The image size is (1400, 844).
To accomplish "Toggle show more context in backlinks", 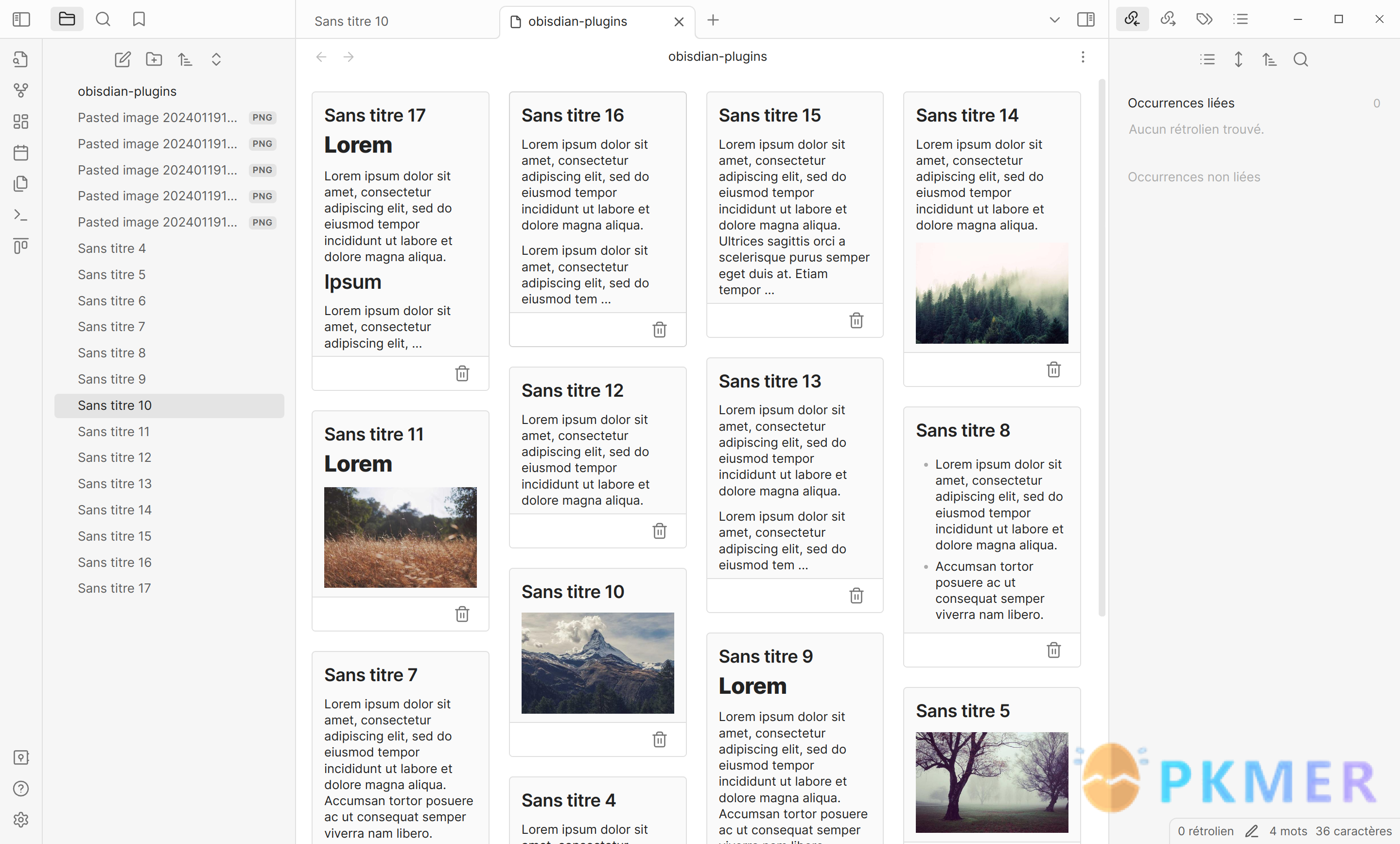I will pyautogui.click(x=1239, y=59).
